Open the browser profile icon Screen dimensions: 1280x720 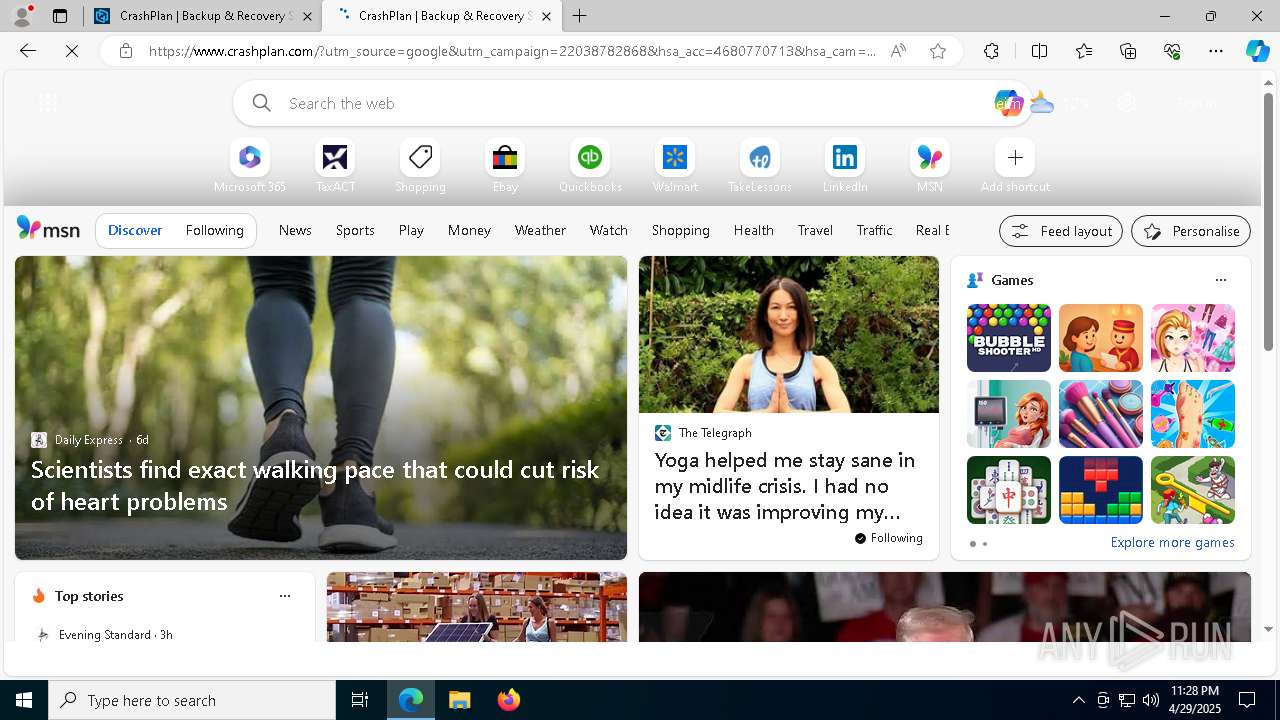click(x=22, y=16)
